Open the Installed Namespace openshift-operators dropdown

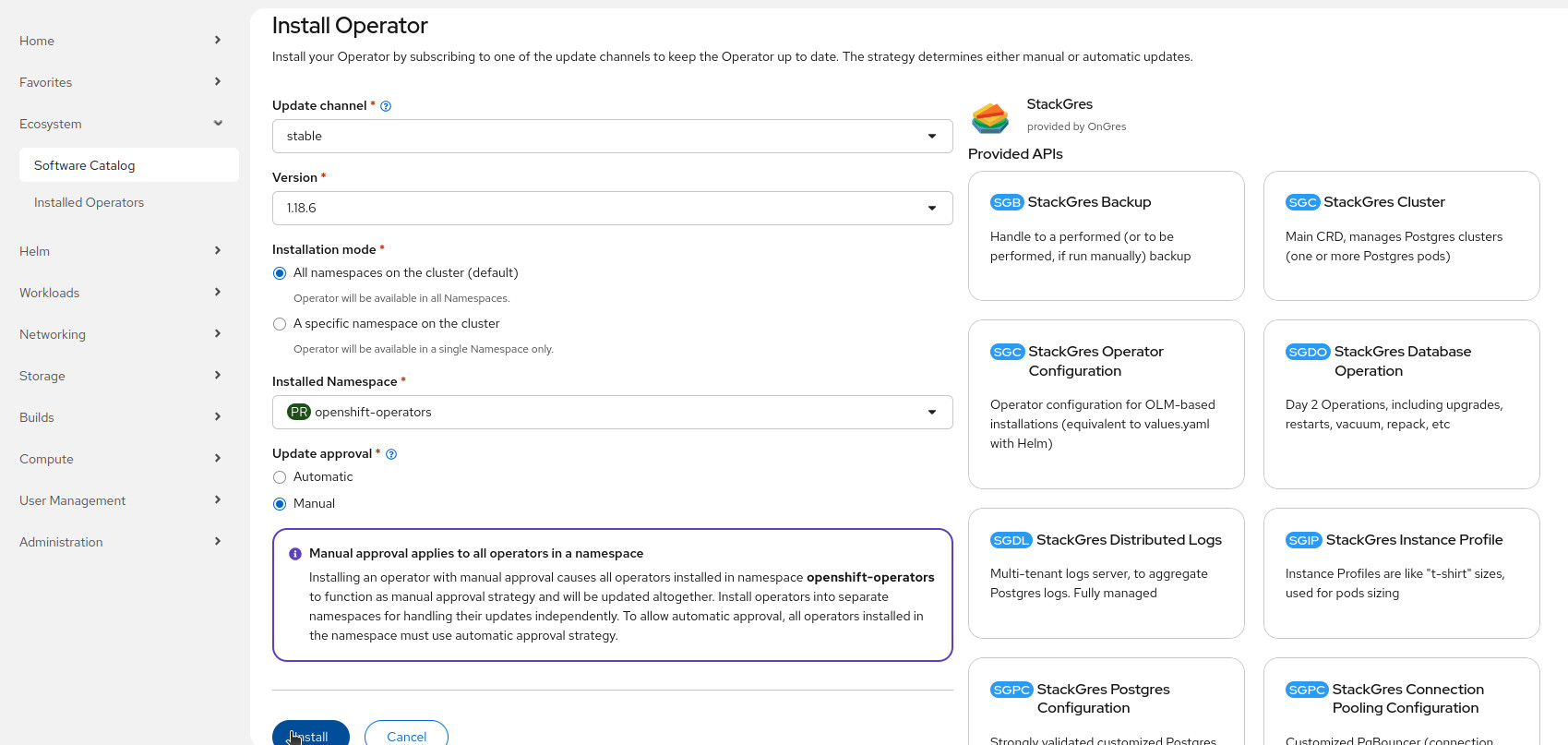click(x=612, y=412)
